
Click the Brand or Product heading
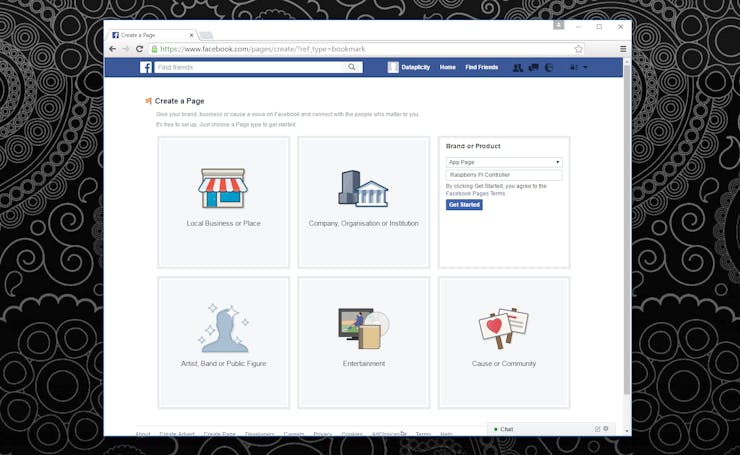coord(473,146)
